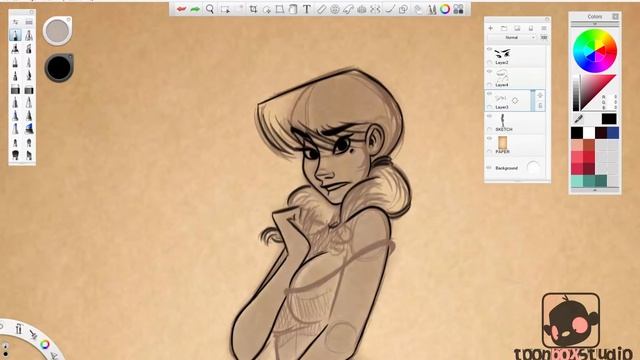Viewport: 640px width, 360px height.
Task: Click the gray brush size puck
Action: coord(58,31)
